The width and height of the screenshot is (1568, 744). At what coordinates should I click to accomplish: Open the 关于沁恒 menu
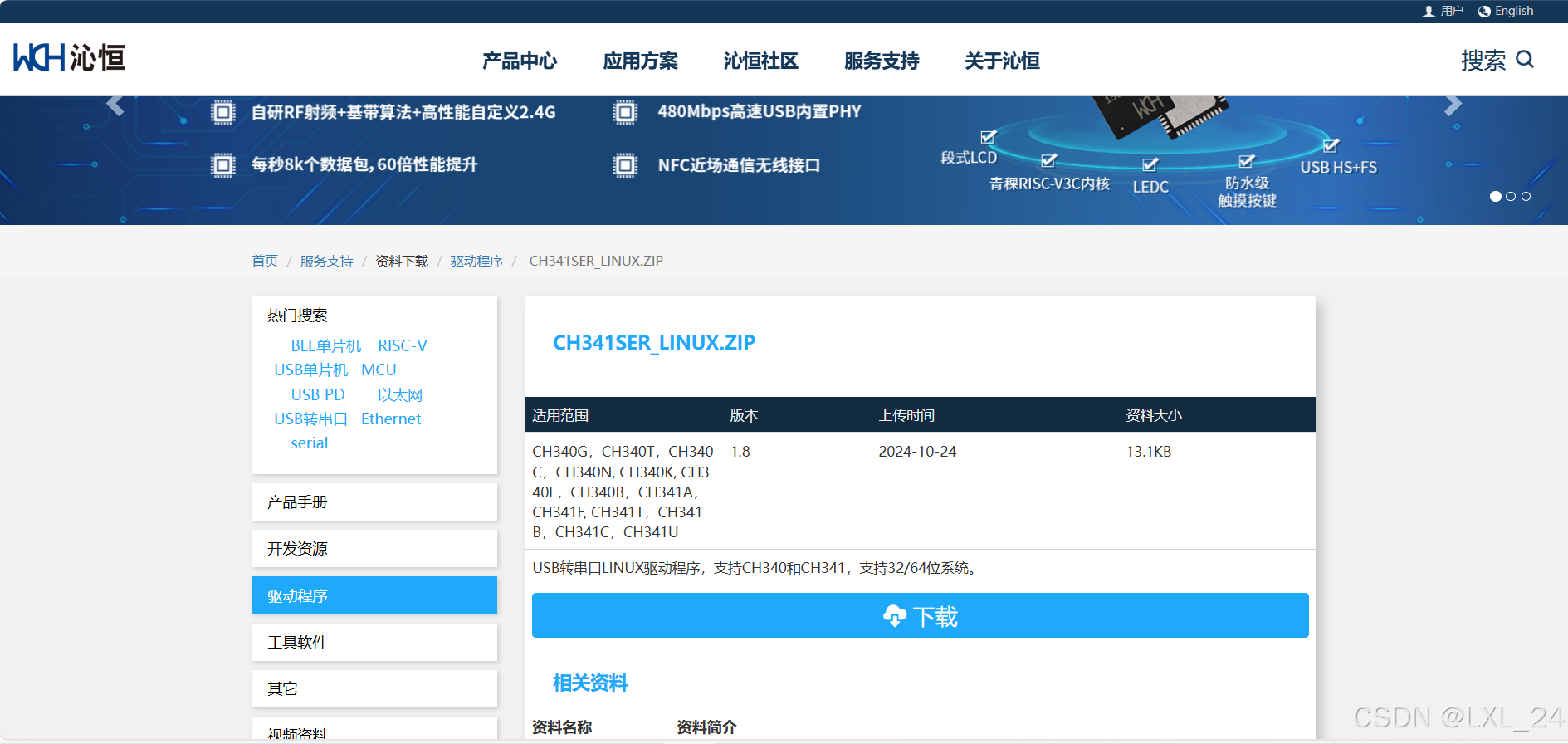(x=1002, y=61)
